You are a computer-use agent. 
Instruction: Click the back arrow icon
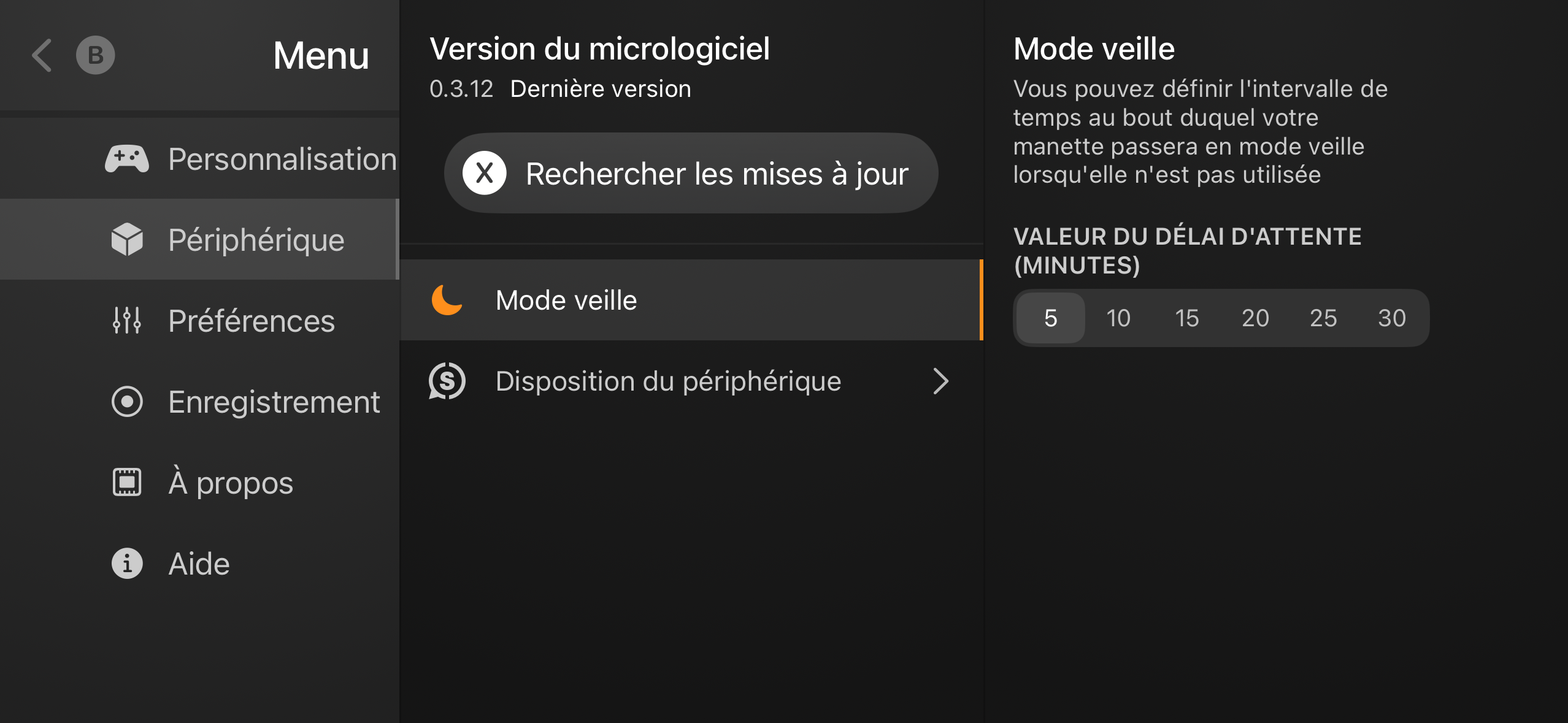pos(42,56)
